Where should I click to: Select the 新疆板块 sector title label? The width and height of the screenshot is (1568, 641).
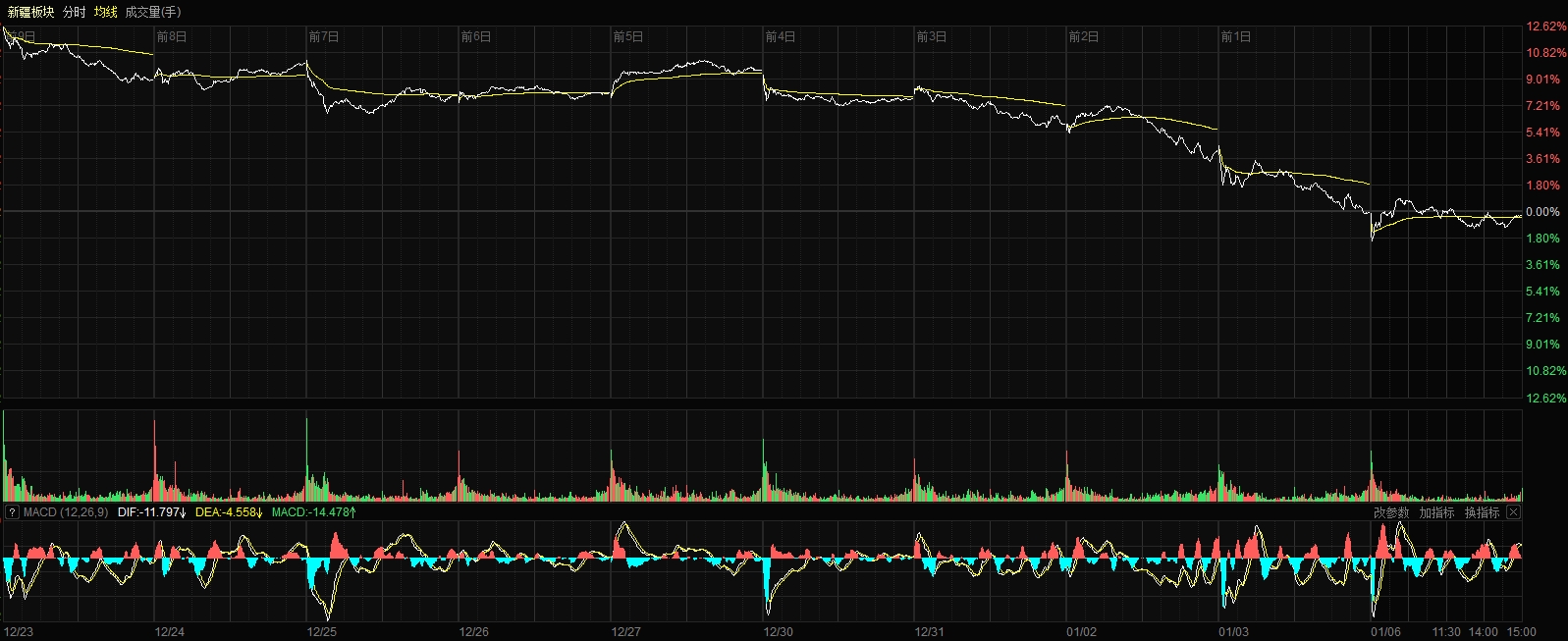[30, 12]
